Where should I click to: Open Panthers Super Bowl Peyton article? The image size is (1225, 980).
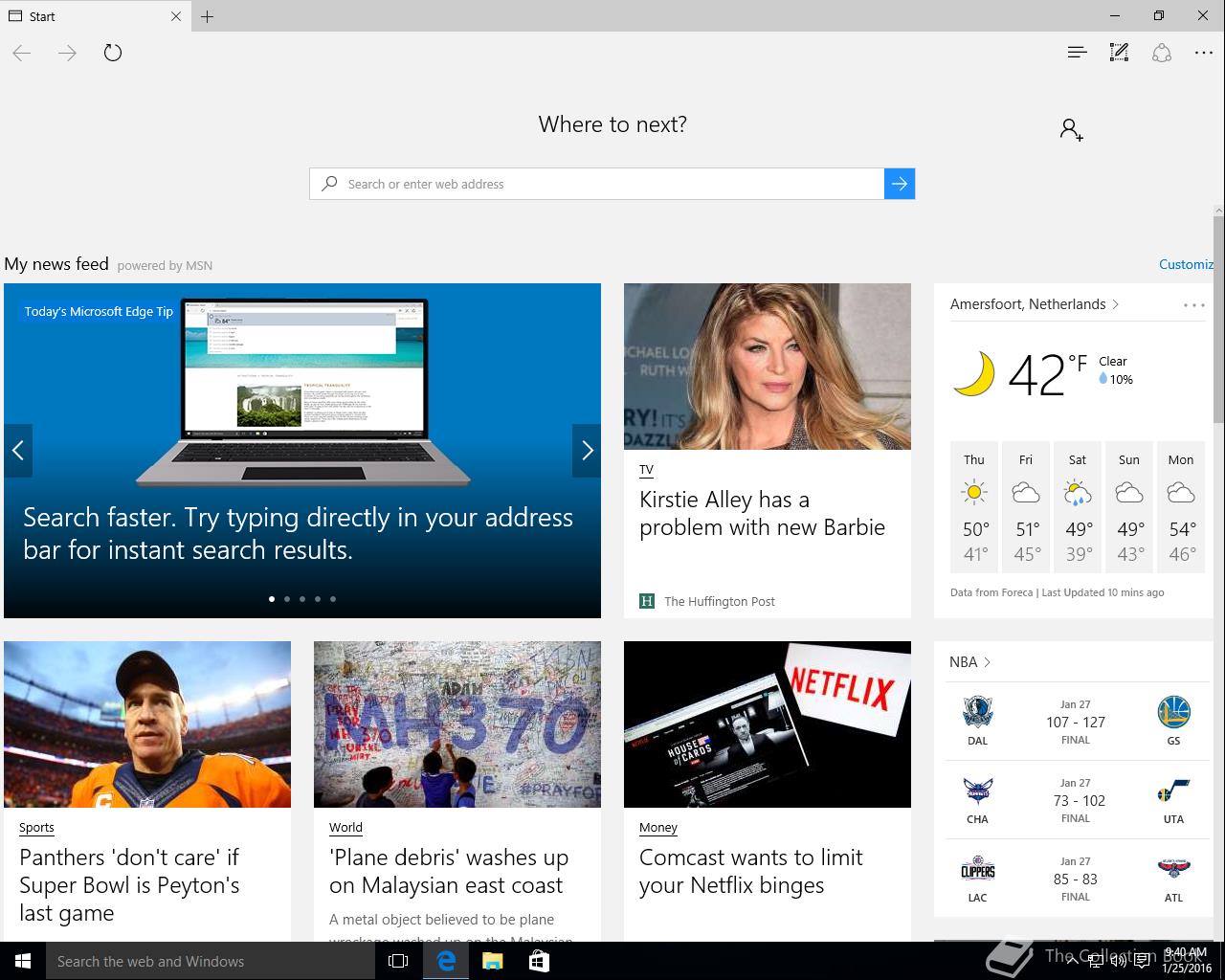129,885
